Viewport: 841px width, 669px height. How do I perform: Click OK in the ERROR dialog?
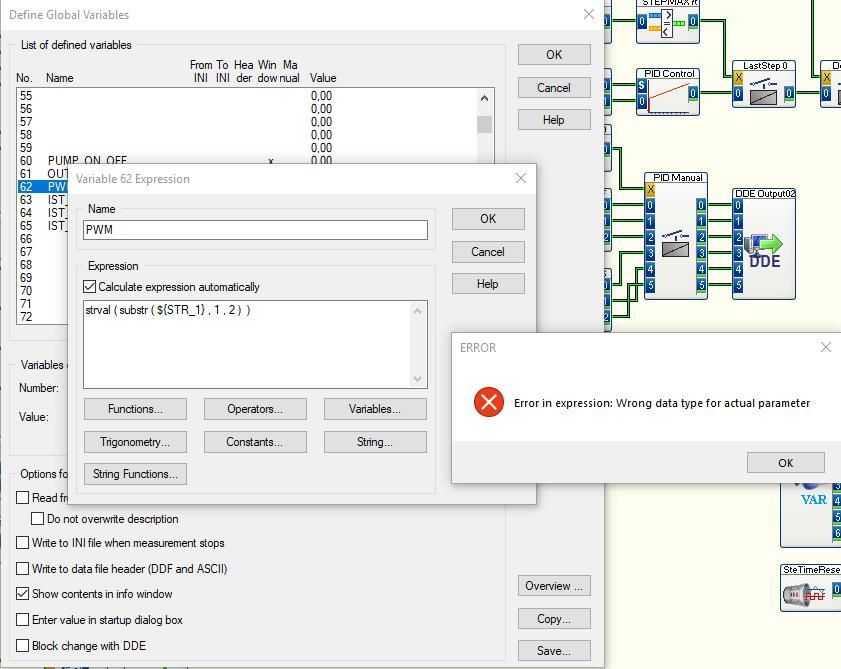coord(786,463)
